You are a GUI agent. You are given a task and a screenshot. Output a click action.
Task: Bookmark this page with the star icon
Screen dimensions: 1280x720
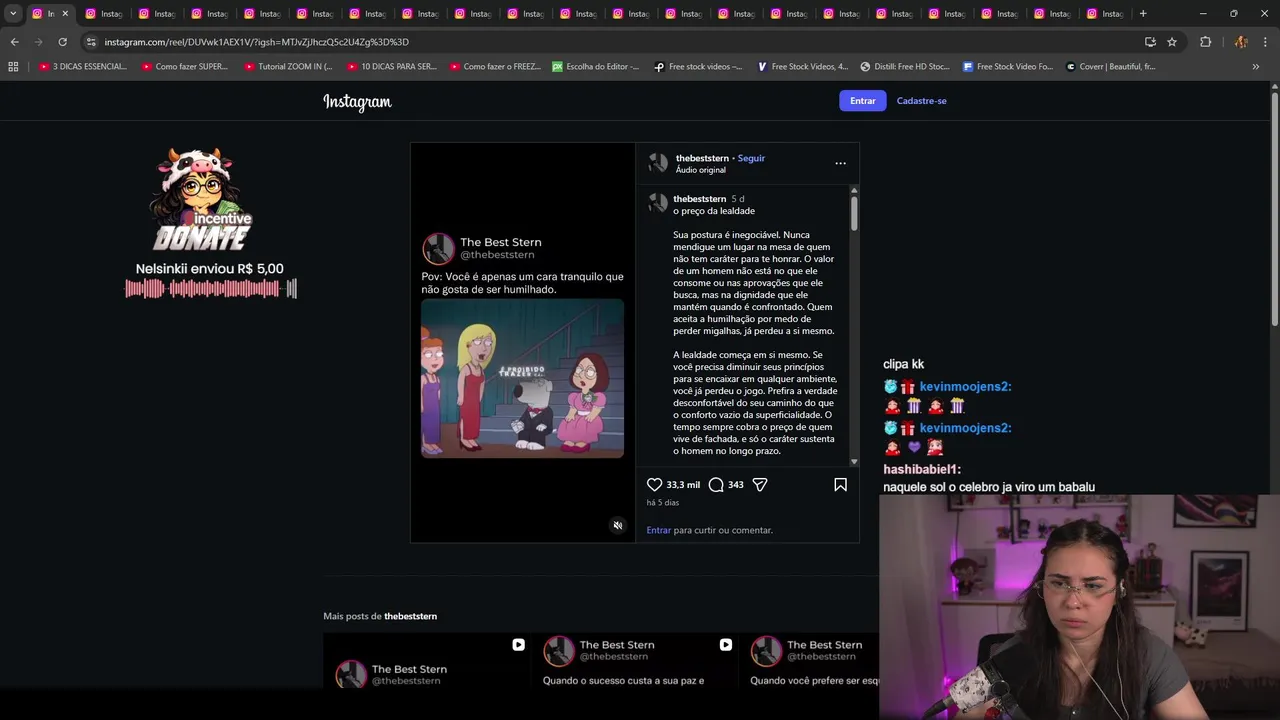coord(1172,42)
